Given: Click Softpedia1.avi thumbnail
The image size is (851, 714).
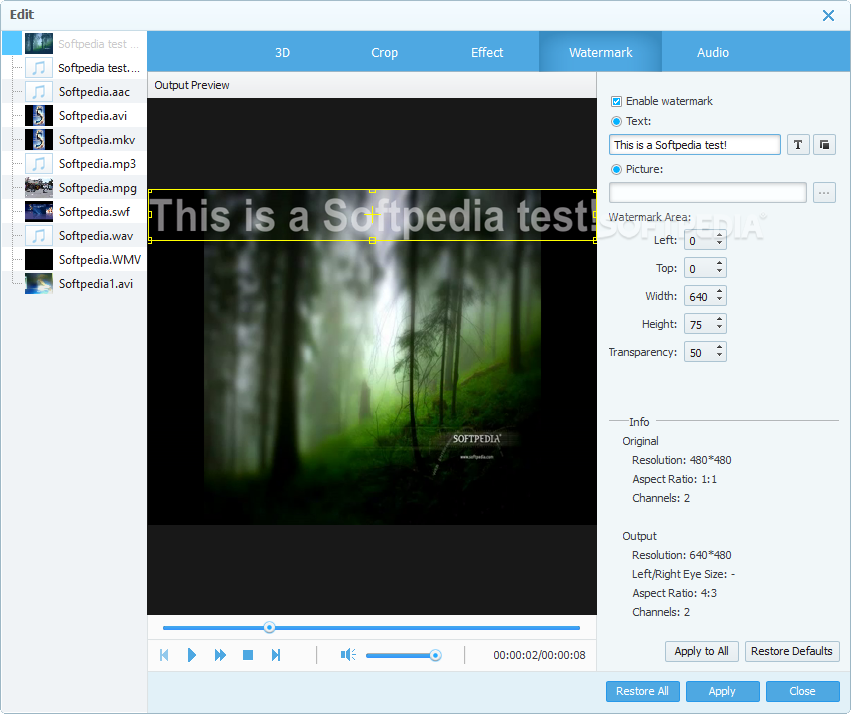Looking at the screenshot, I should pos(39,283).
